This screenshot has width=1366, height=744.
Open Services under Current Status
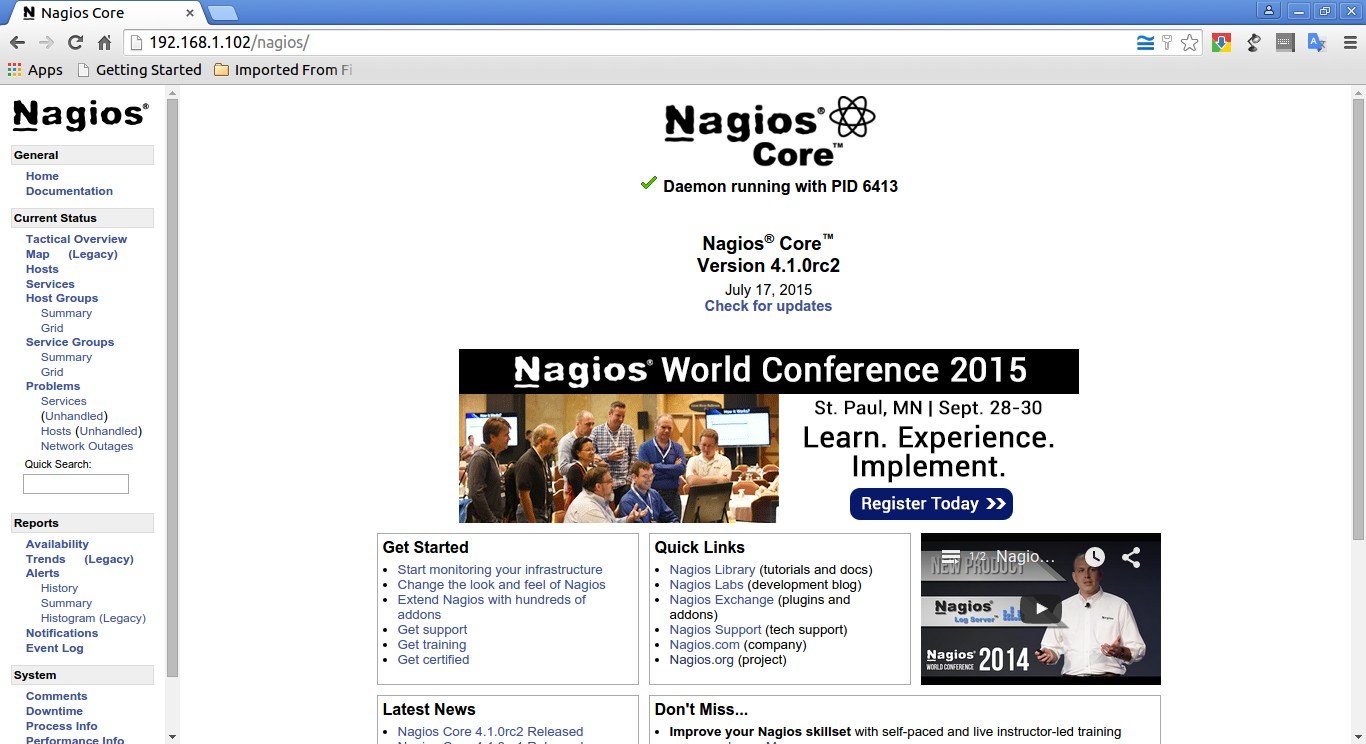50,284
